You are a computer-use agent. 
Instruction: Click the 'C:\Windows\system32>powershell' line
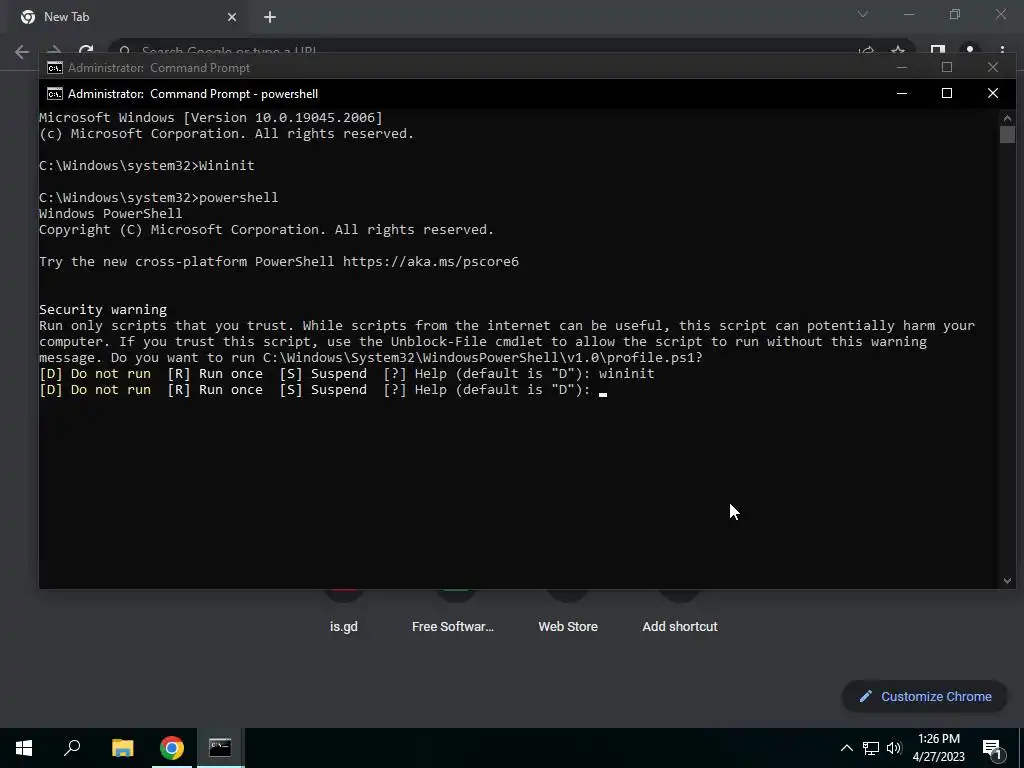pyautogui.click(x=158, y=198)
